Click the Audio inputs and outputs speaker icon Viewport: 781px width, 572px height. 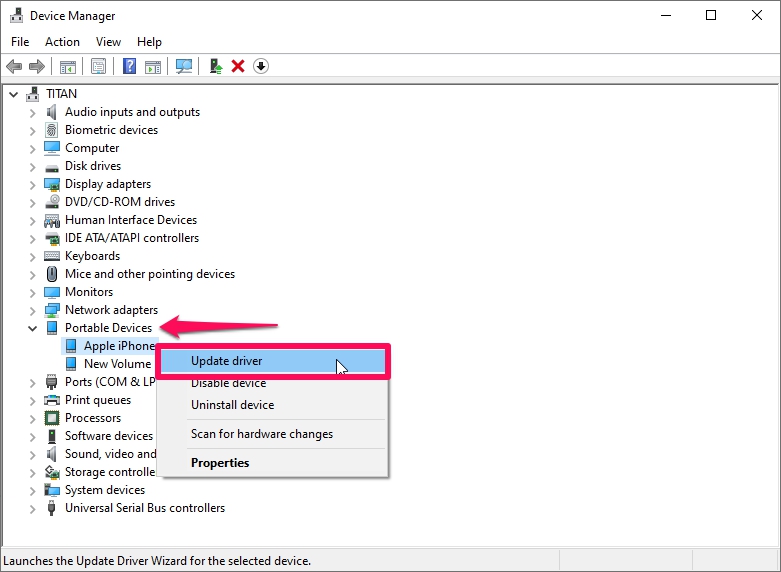point(51,112)
